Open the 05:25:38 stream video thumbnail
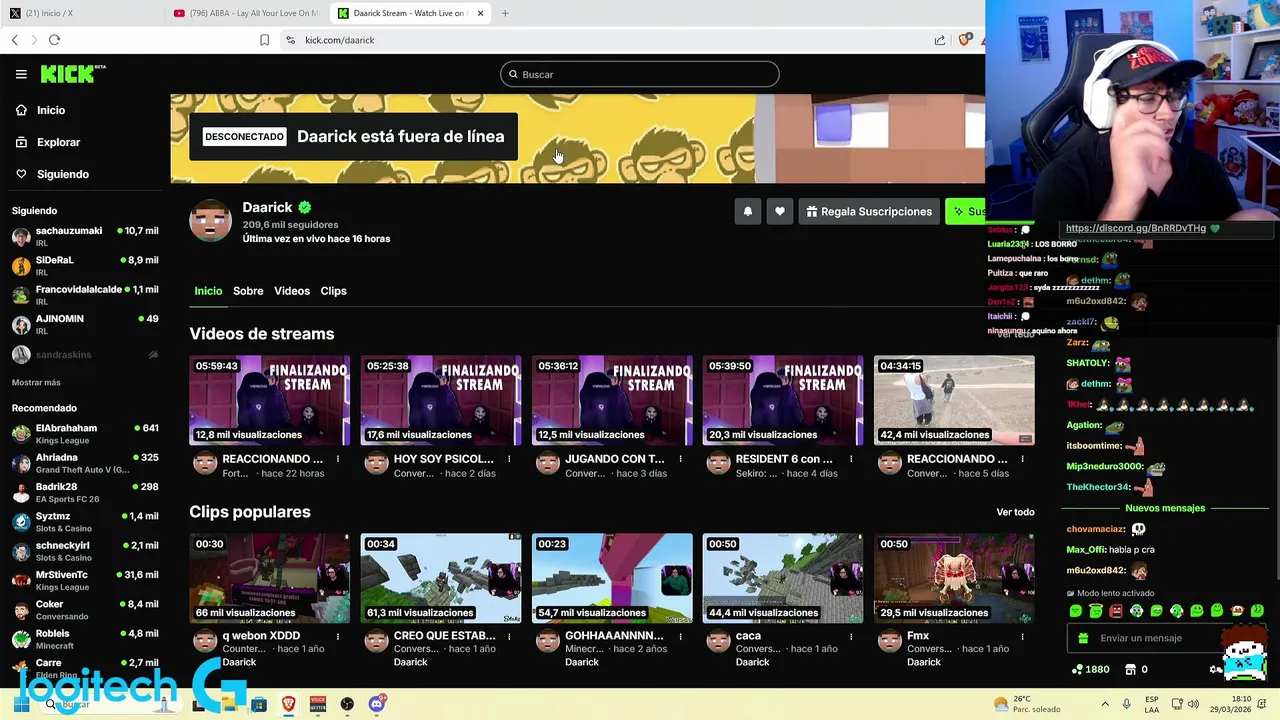The height and width of the screenshot is (720, 1280). coord(441,400)
